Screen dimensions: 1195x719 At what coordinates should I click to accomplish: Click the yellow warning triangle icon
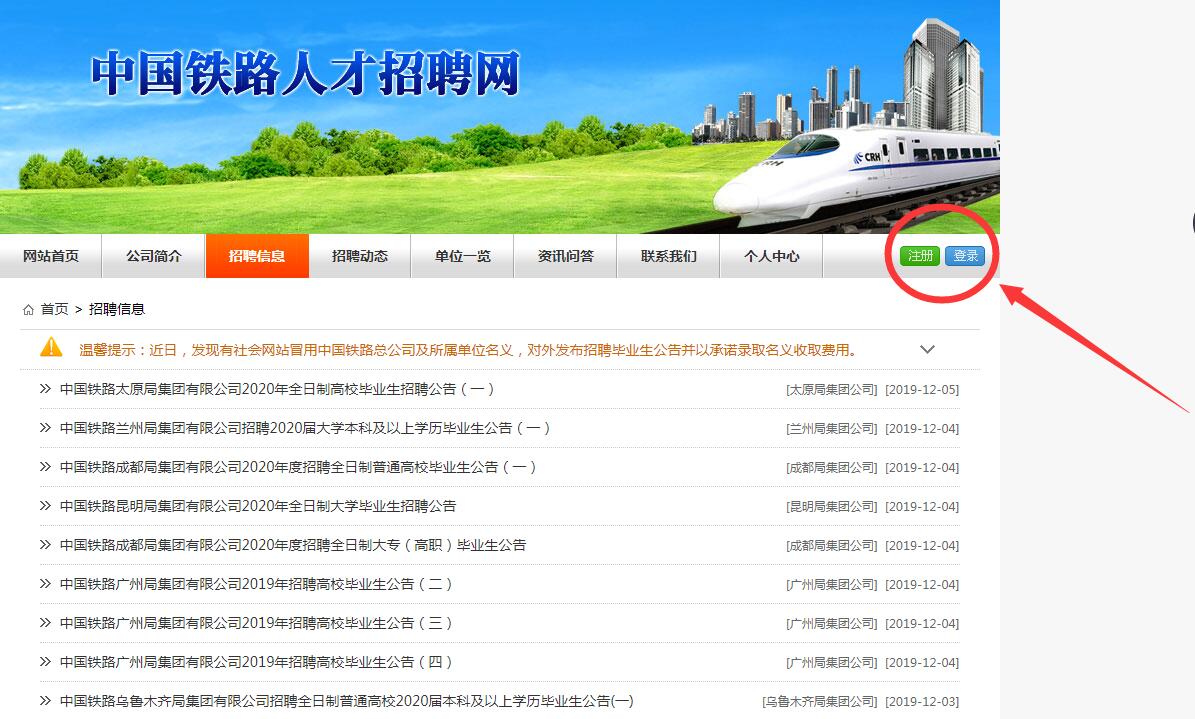coord(51,348)
